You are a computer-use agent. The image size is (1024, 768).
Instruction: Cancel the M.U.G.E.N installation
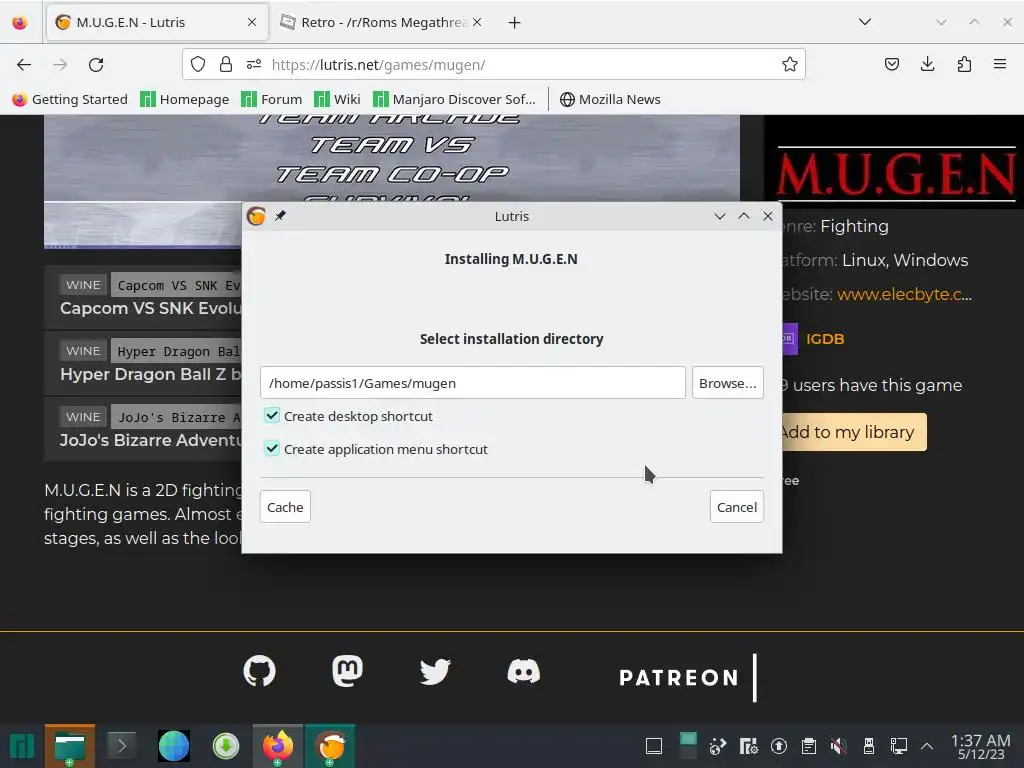pos(737,507)
